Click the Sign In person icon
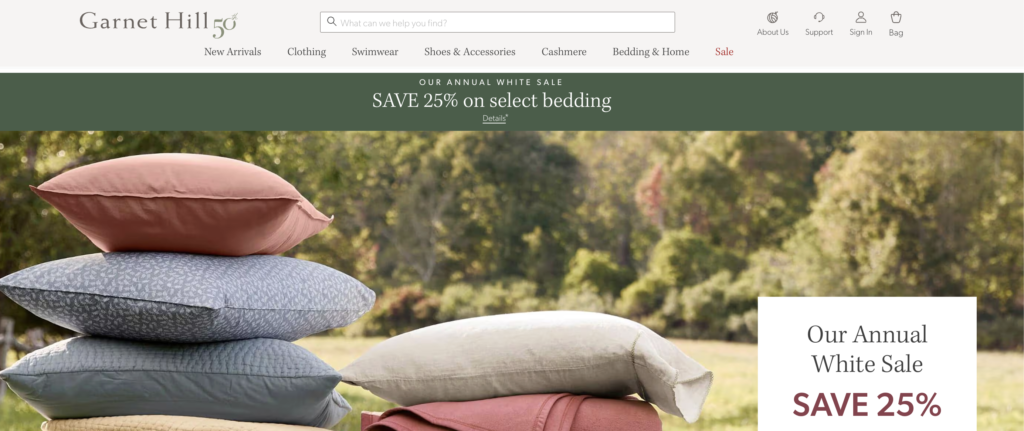Viewport: 1024px width, 431px height. (861, 18)
